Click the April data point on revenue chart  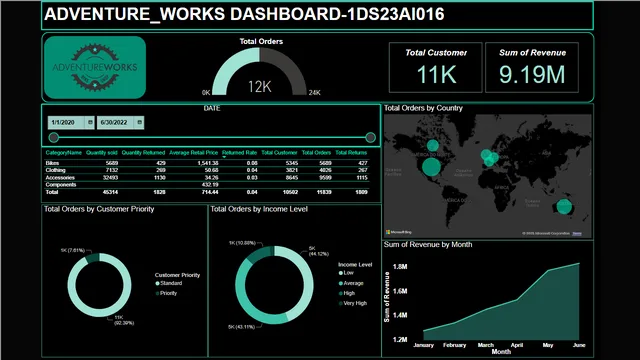(x=517, y=300)
